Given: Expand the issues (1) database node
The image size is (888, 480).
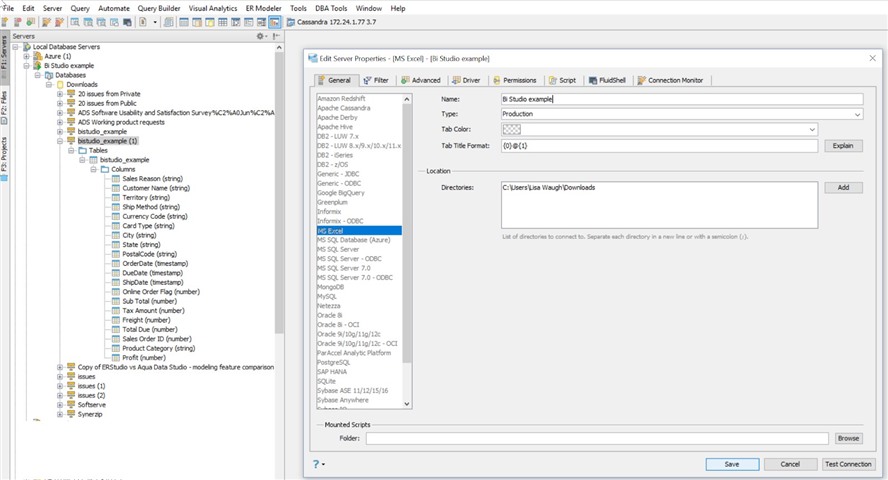Looking at the screenshot, I should click(x=59, y=386).
